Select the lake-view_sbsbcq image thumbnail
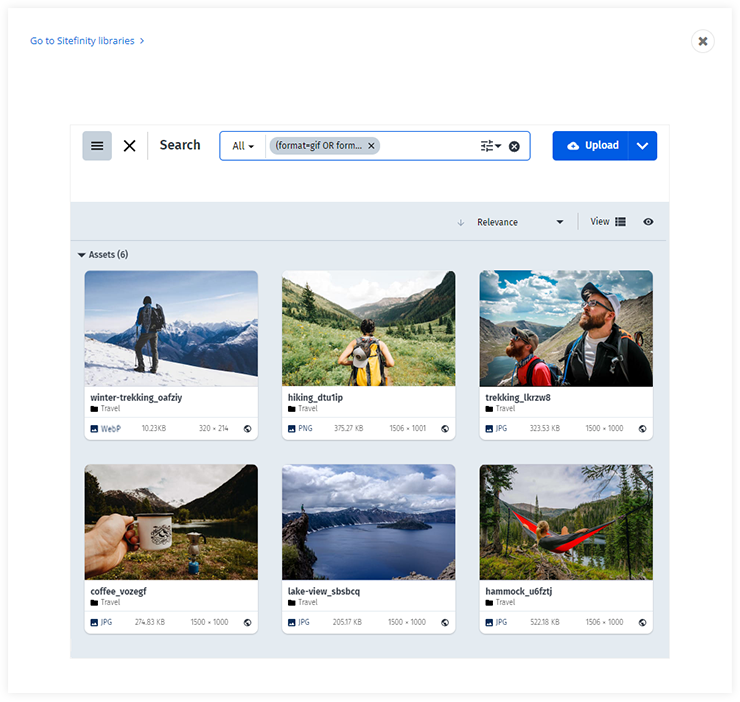 (368, 522)
